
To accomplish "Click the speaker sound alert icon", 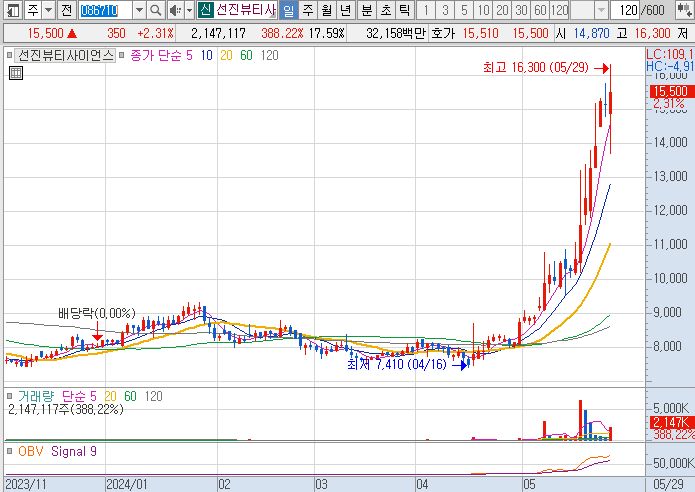I will tap(175, 10).
